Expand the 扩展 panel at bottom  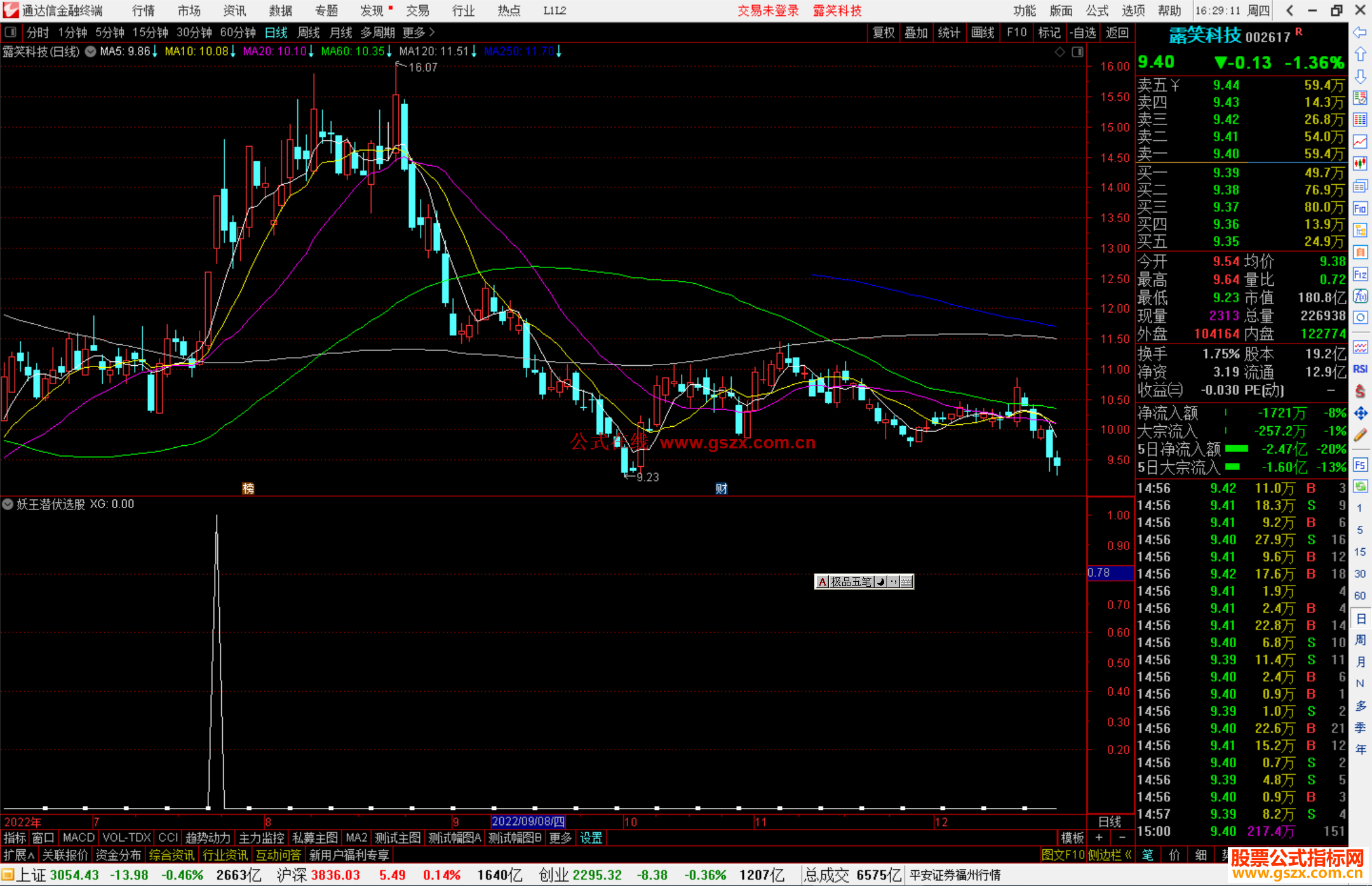(18, 855)
